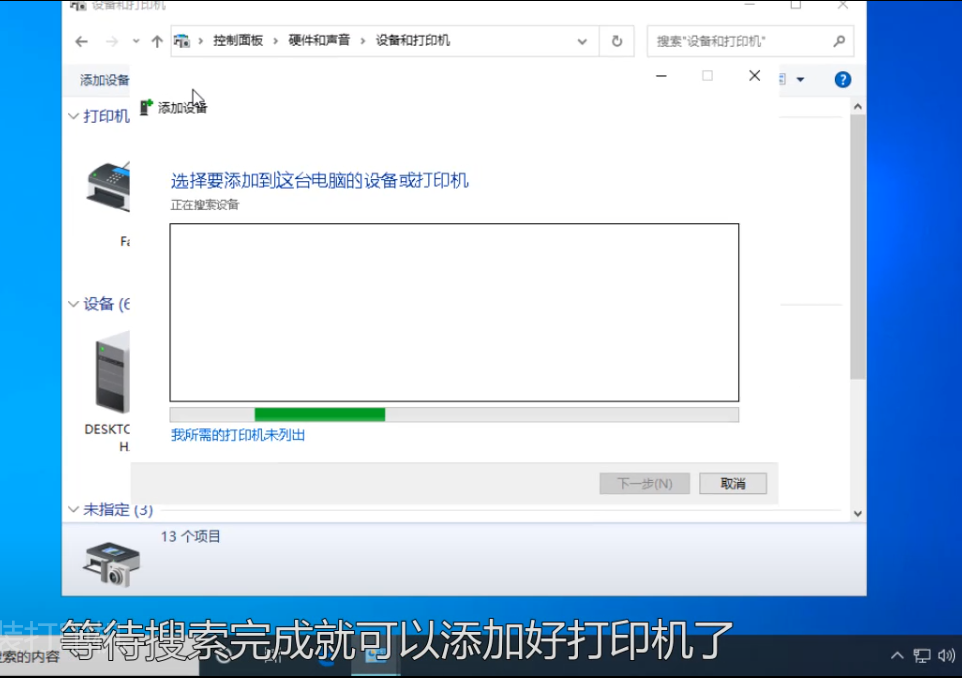Open the network tray icon
Screen dimensions: 962x678
tap(922, 656)
